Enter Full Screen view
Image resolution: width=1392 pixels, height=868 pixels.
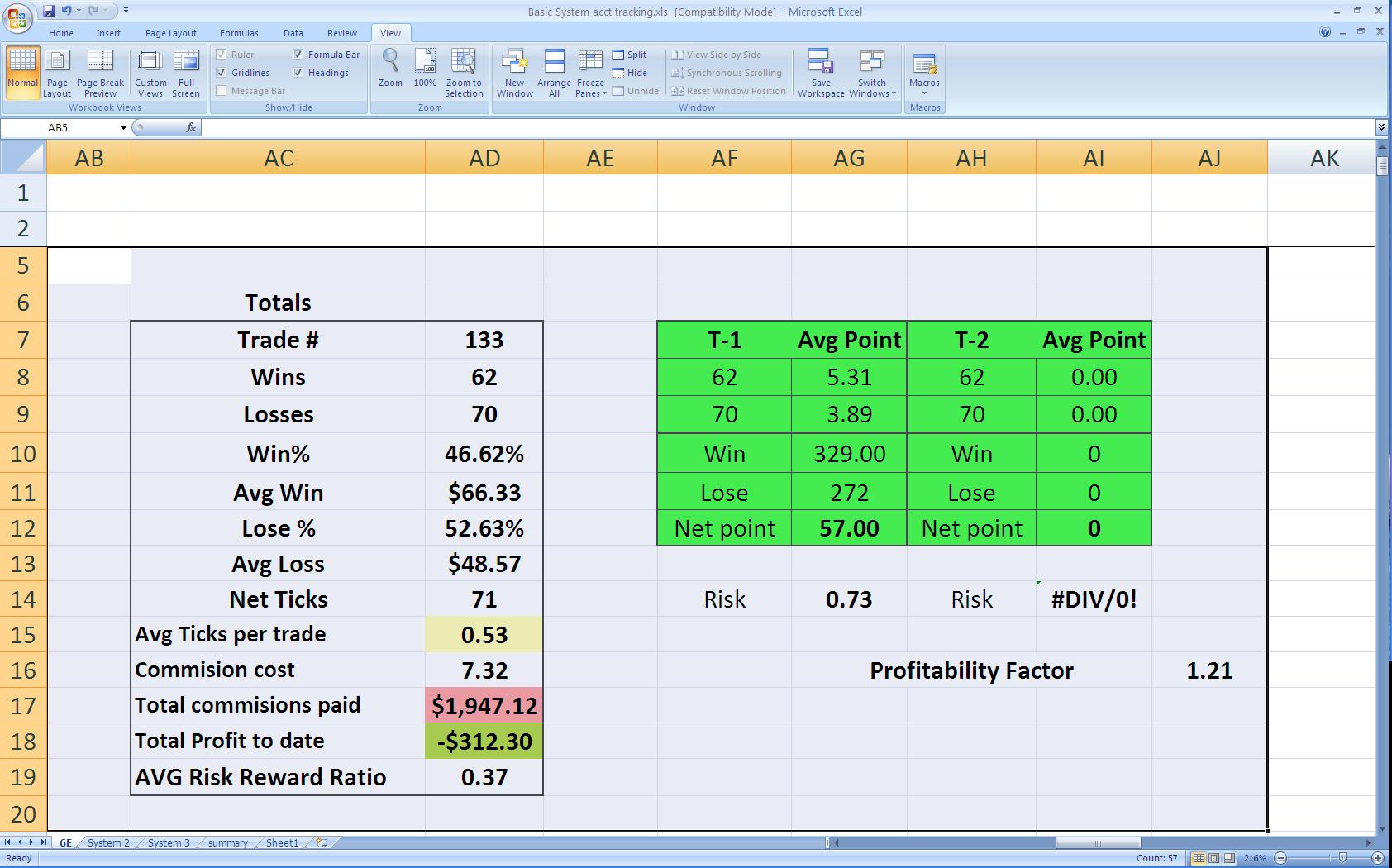click(186, 73)
